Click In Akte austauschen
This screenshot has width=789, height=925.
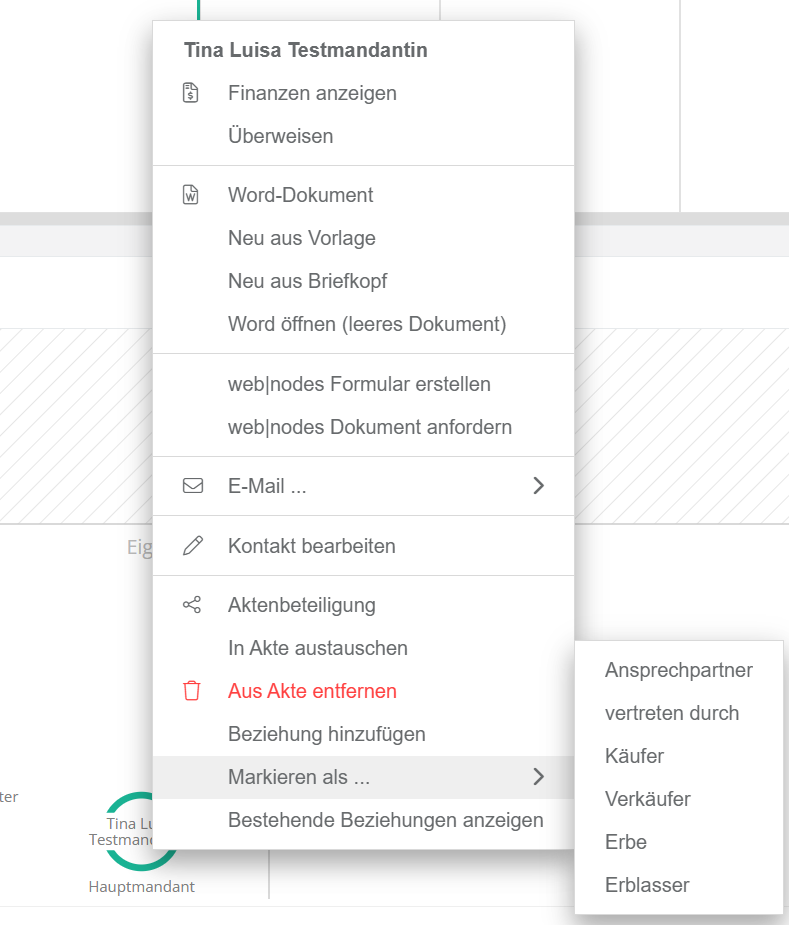point(317,648)
